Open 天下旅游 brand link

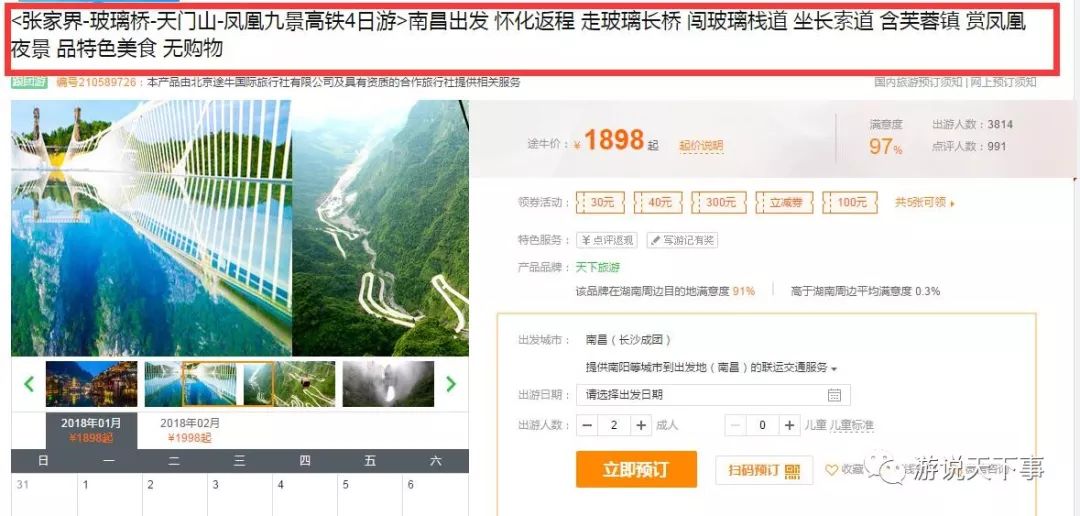(598, 267)
